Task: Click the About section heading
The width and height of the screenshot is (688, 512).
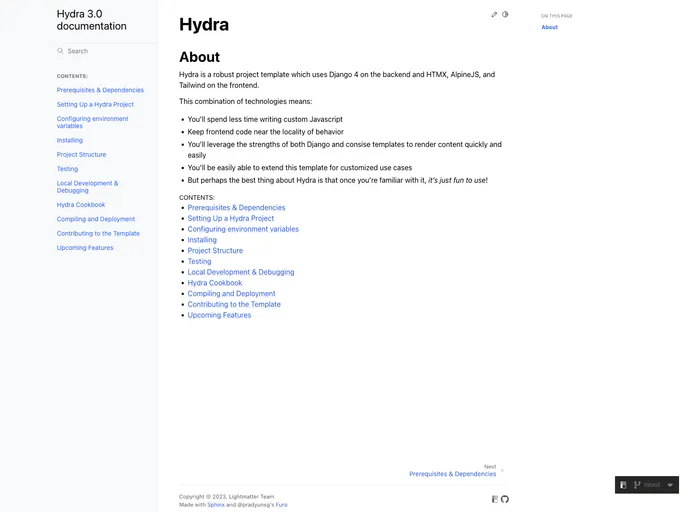Action: (x=199, y=57)
